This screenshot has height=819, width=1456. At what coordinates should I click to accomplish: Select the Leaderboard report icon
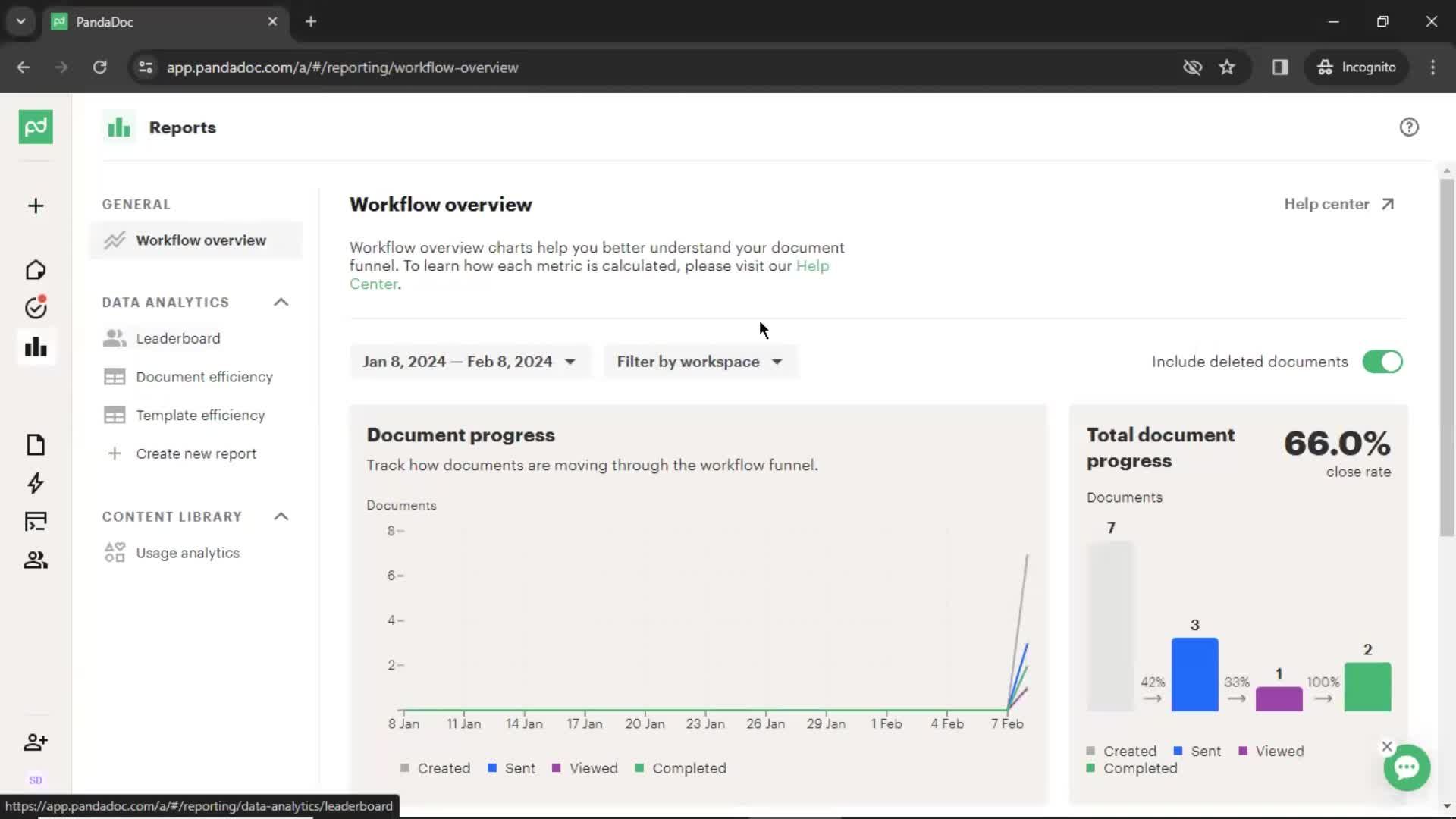(113, 338)
